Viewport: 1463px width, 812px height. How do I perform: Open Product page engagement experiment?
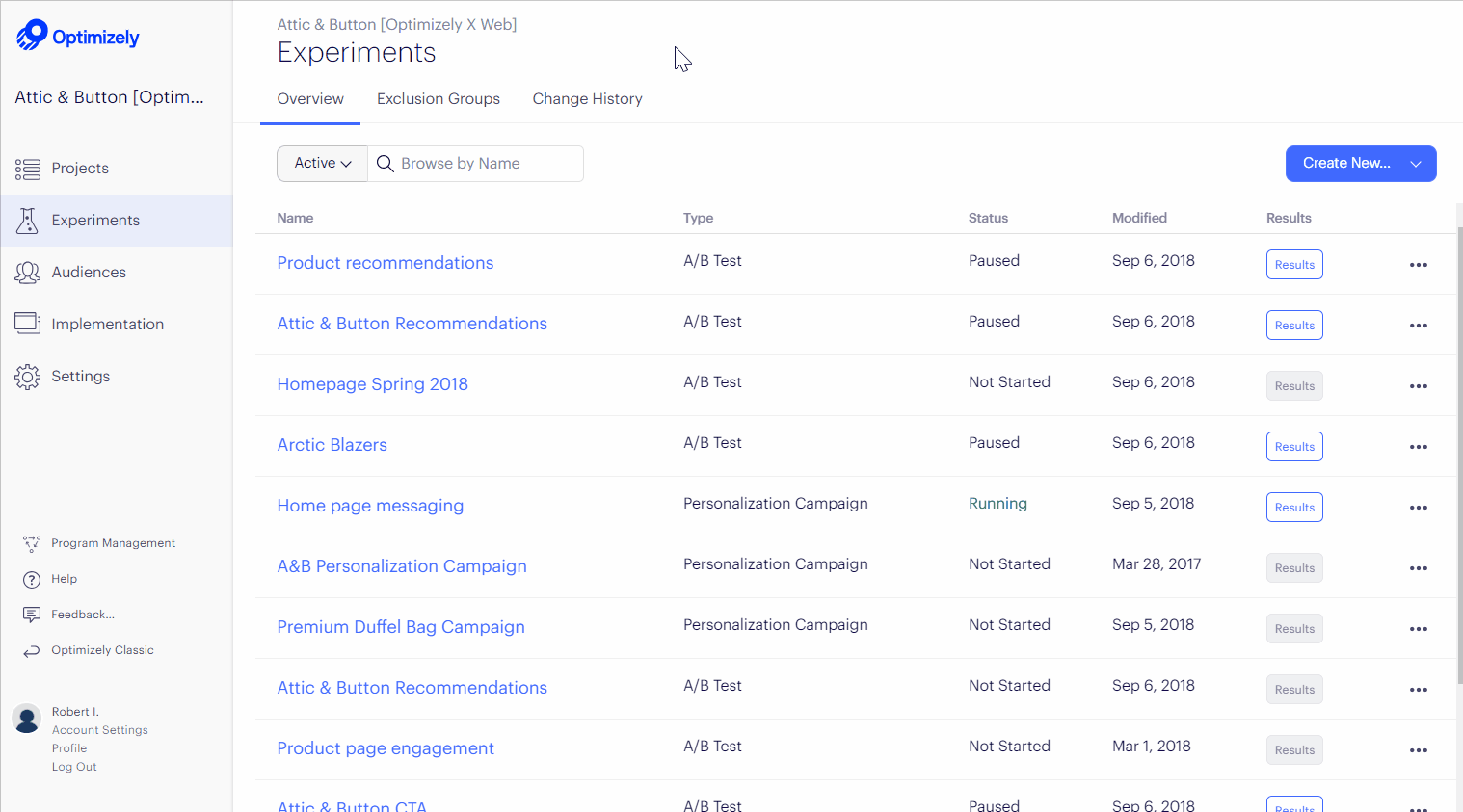(x=386, y=748)
